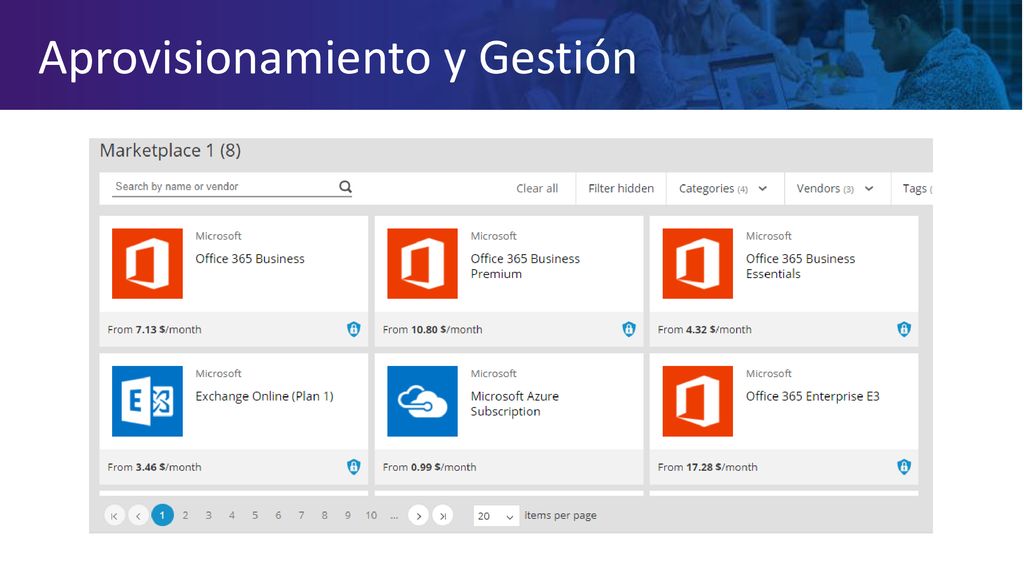Click shield icon on Office 365 Enterprise E3
The height and width of the screenshot is (576, 1024).
coord(904,467)
